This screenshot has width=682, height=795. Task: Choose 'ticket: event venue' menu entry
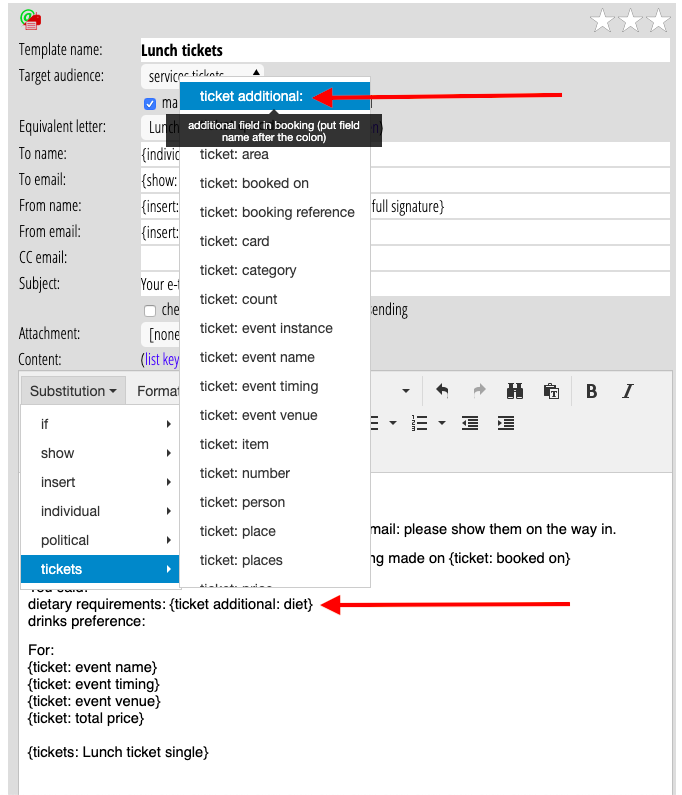click(275, 415)
